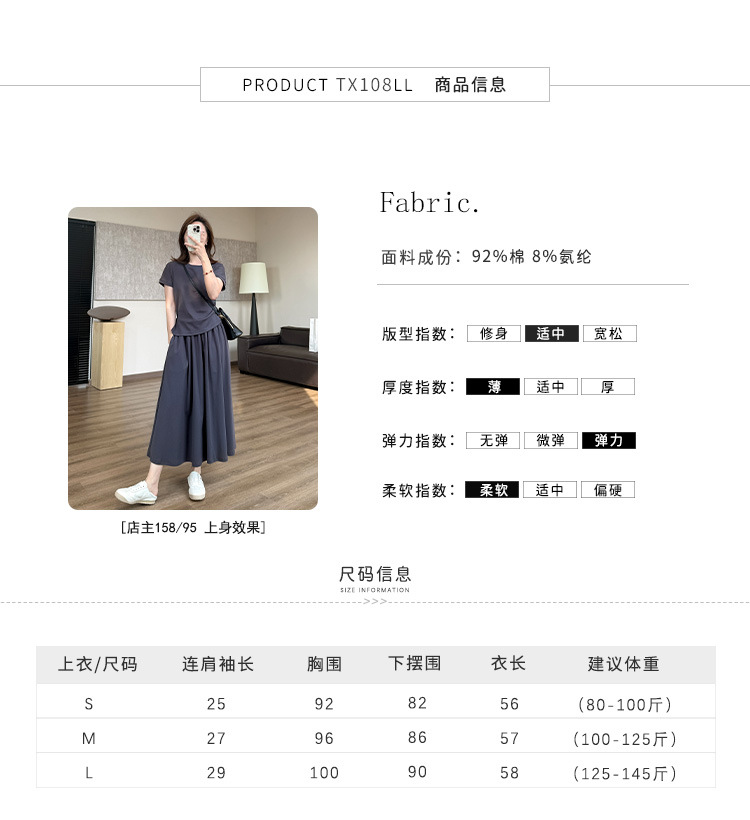Image resolution: width=750 pixels, height=820 pixels.
Task: Click the 尺码信息 section heading
Action: (375, 574)
